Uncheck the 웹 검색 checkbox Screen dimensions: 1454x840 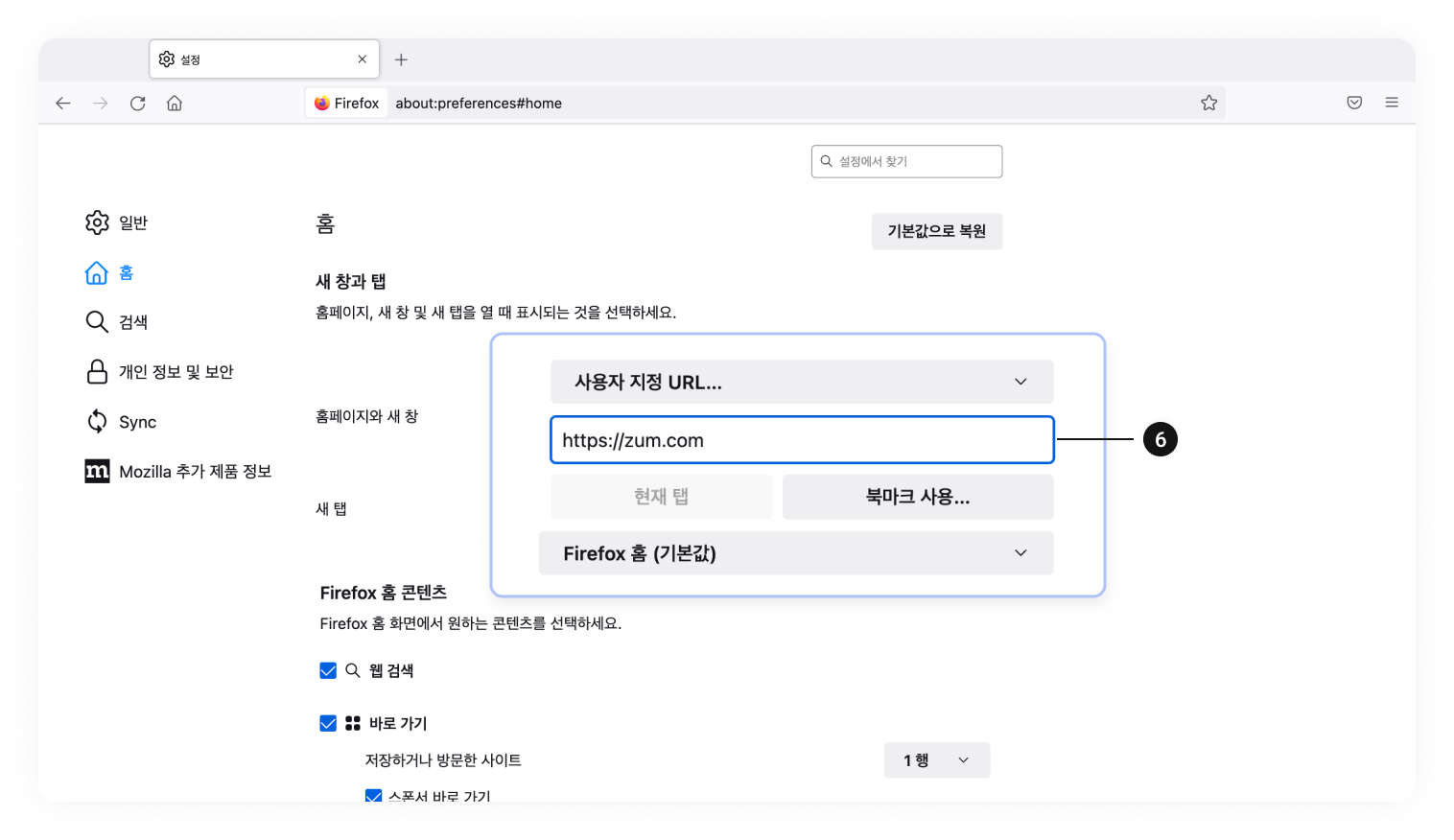coord(328,670)
